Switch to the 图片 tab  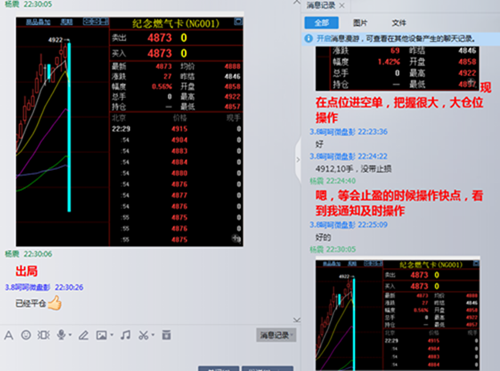tap(360, 23)
